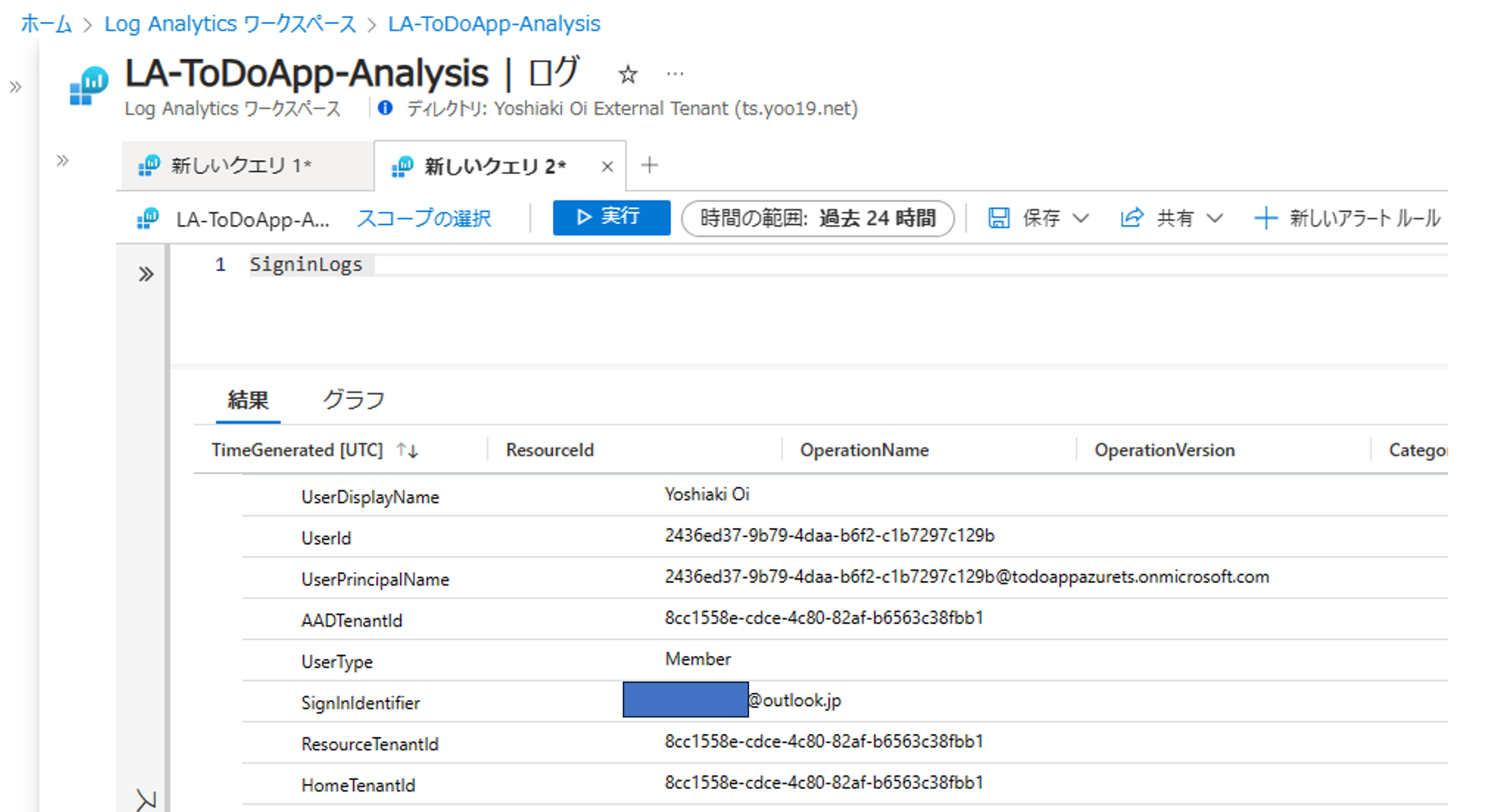Screen dimensions: 1509x812
Task: Create 新しいアラート ルール
Action: pos(1347,218)
